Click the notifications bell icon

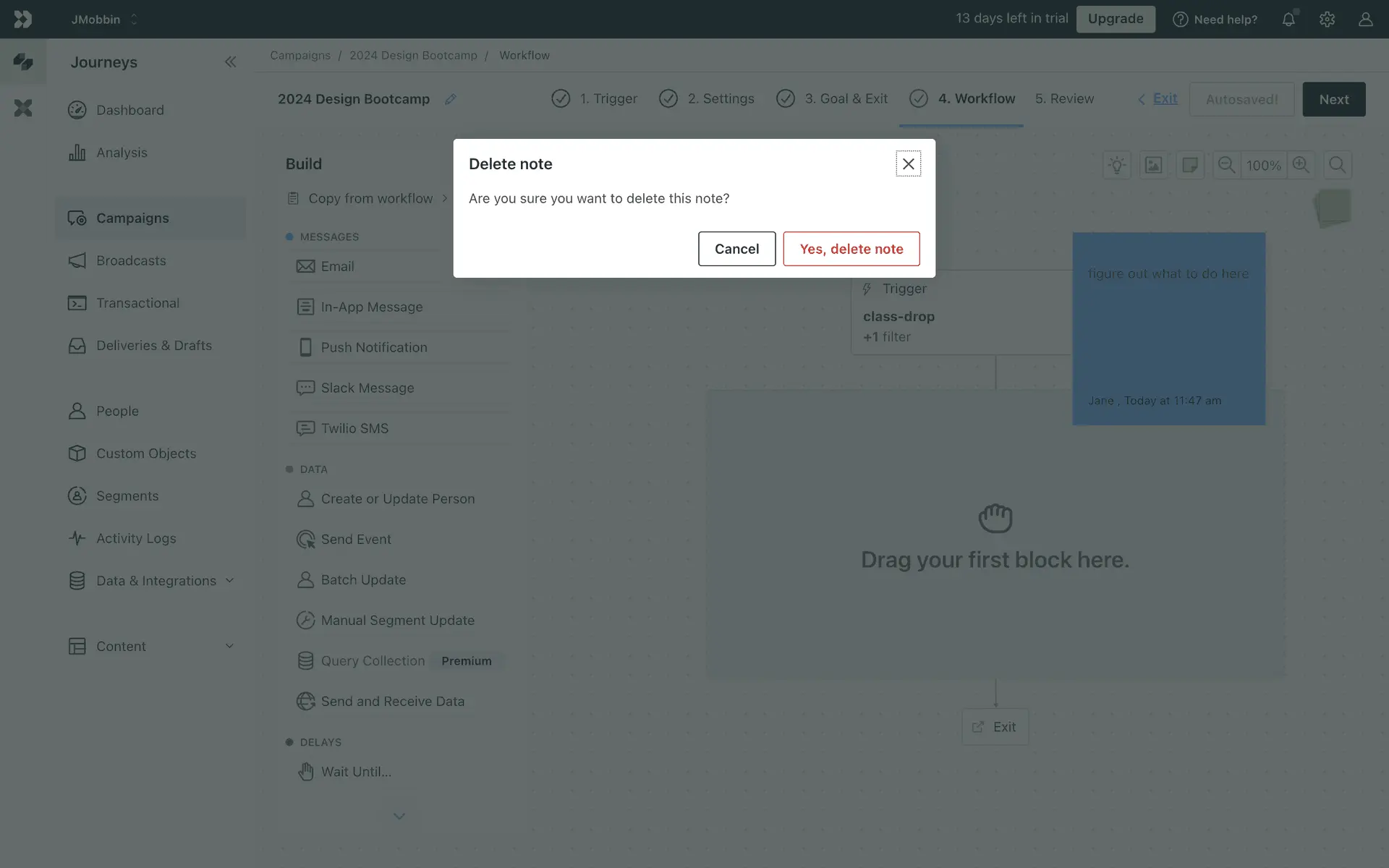click(x=1288, y=20)
